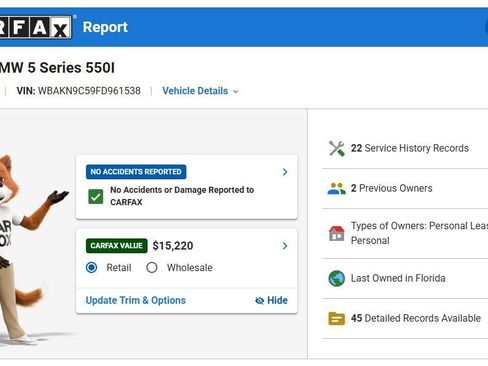488x366 pixels.
Task: Click the NO ACCIDENTS REPORTED badge
Action: click(136, 172)
